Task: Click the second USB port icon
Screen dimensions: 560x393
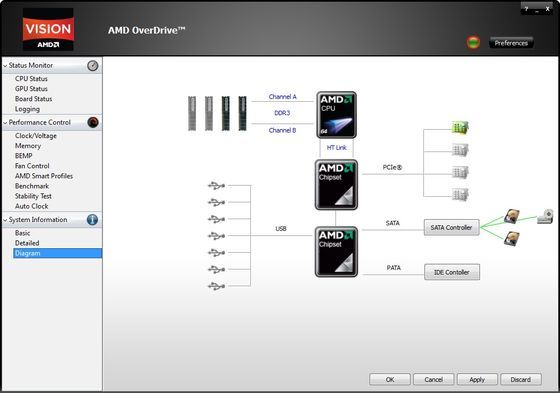Action: 216,202
